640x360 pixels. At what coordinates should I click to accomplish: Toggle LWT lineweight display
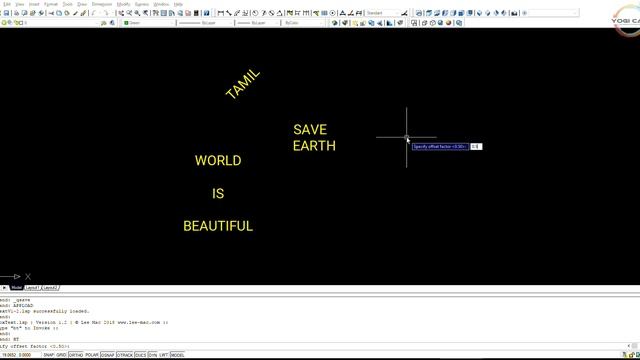click(x=164, y=355)
